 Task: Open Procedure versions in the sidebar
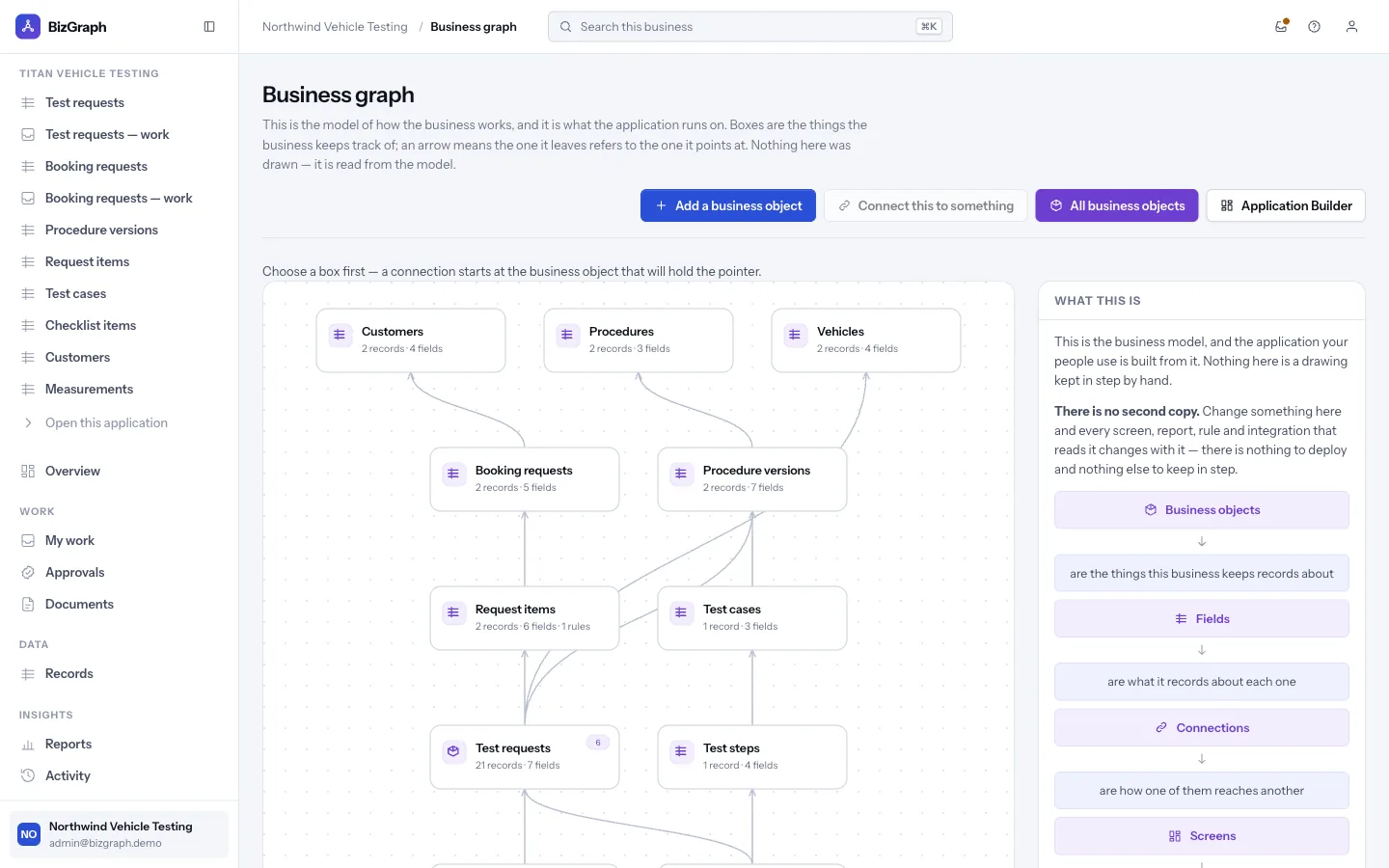click(120, 231)
